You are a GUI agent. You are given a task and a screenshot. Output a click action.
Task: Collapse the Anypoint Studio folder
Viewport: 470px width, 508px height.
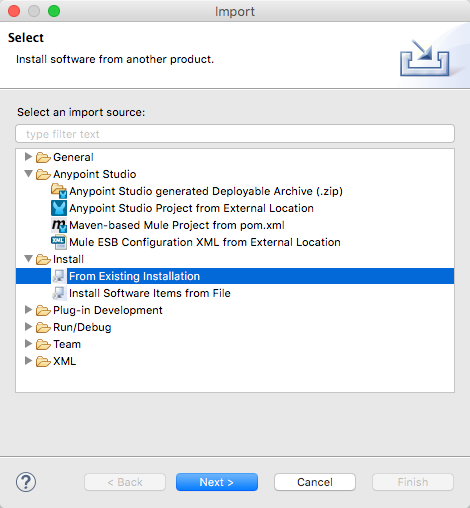[29, 174]
